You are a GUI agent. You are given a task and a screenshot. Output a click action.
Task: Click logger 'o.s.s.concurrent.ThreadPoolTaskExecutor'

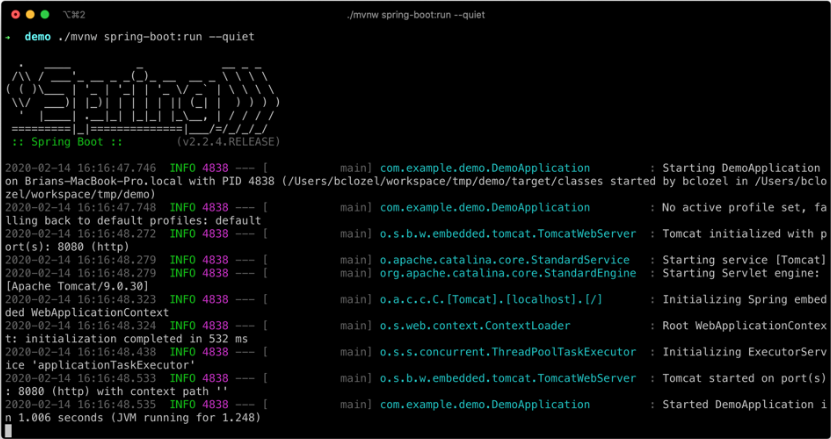point(508,352)
